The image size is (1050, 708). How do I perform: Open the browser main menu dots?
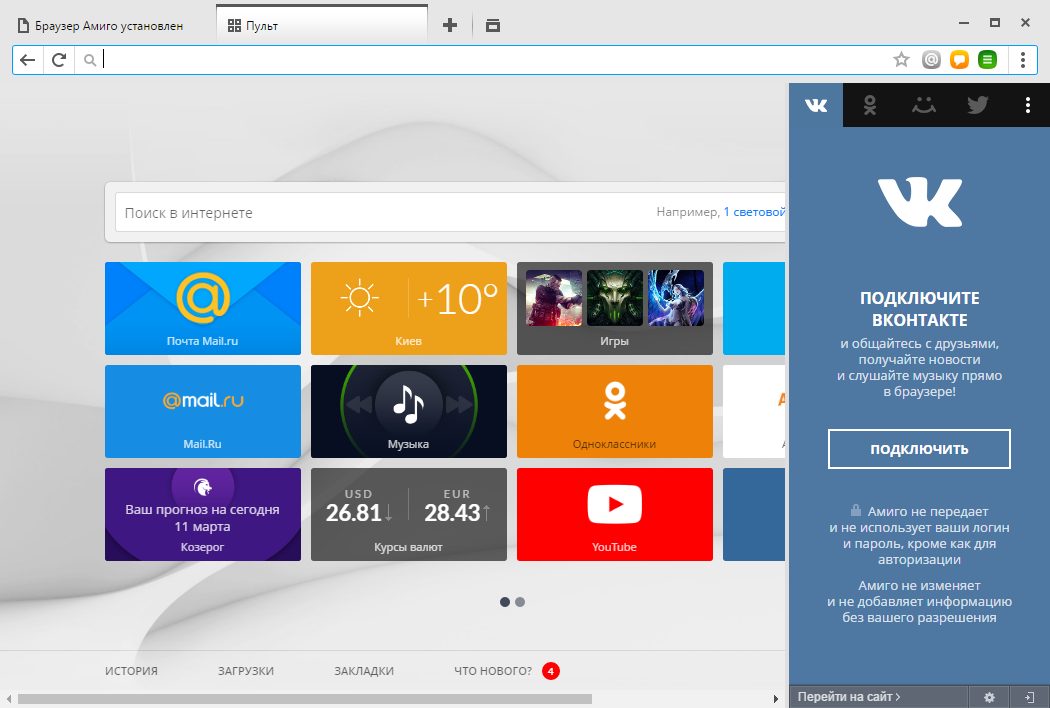pyautogui.click(x=1023, y=60)
